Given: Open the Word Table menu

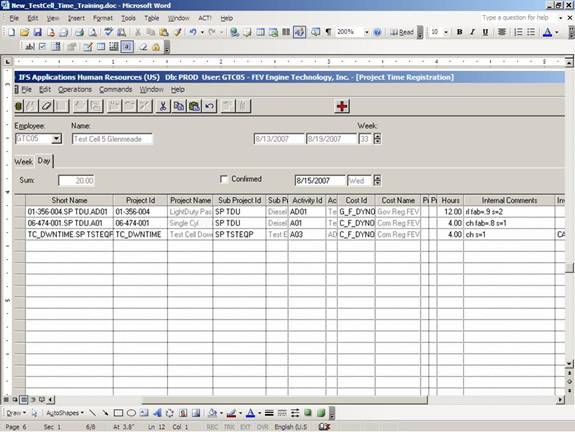Looking at the screenshot, I should 151,18.
